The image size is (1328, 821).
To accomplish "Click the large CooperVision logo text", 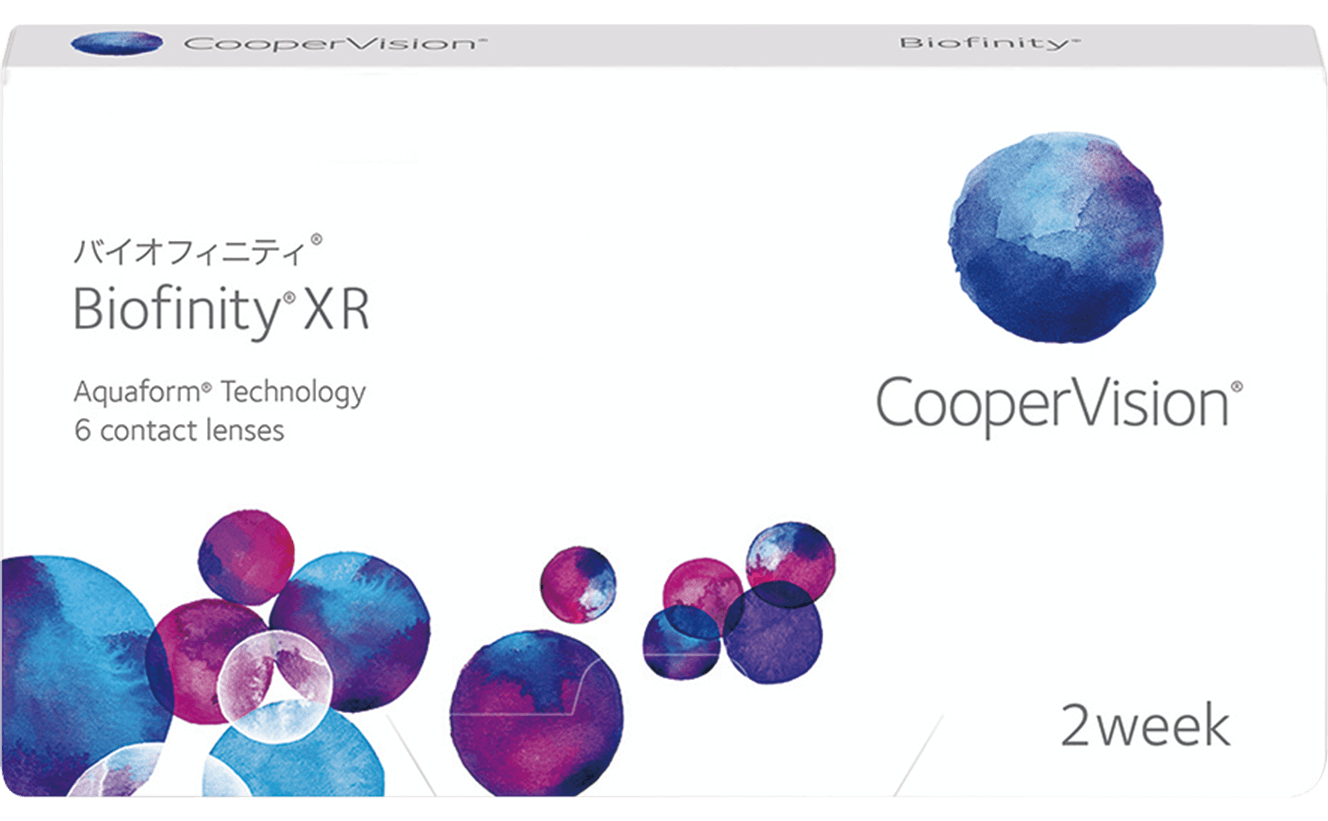I will pyautogui.click(x=1059, y=406).
